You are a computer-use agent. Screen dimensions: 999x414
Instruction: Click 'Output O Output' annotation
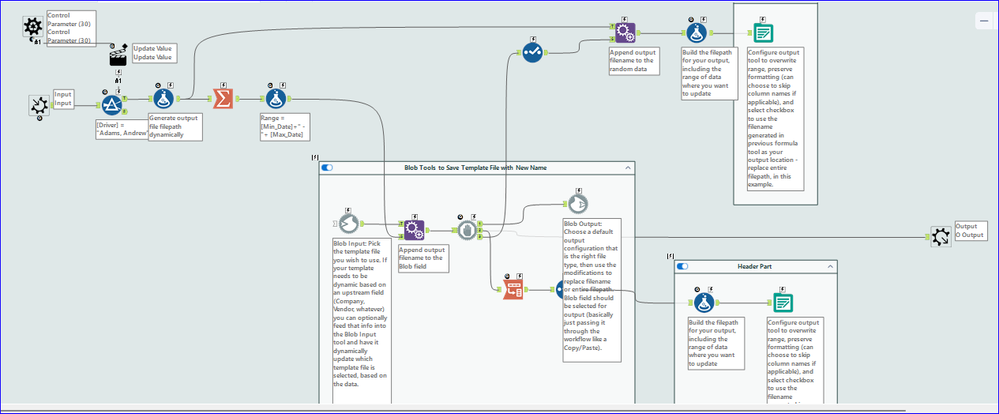pyautogui.click(x=971, y=231)
